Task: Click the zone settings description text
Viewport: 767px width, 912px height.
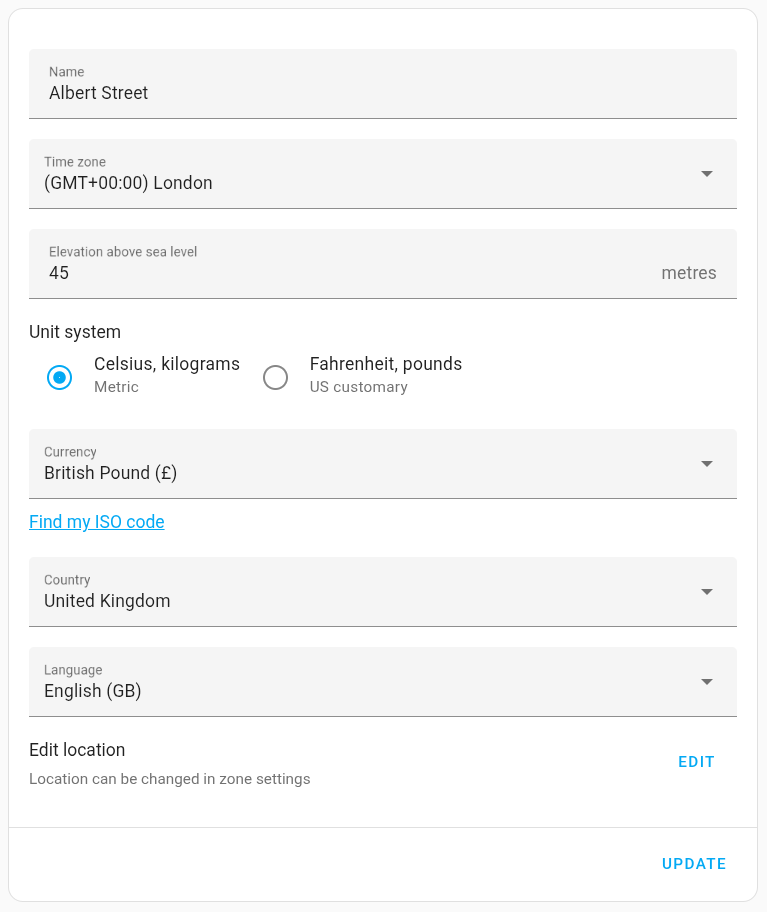Action: click(170, 779)
